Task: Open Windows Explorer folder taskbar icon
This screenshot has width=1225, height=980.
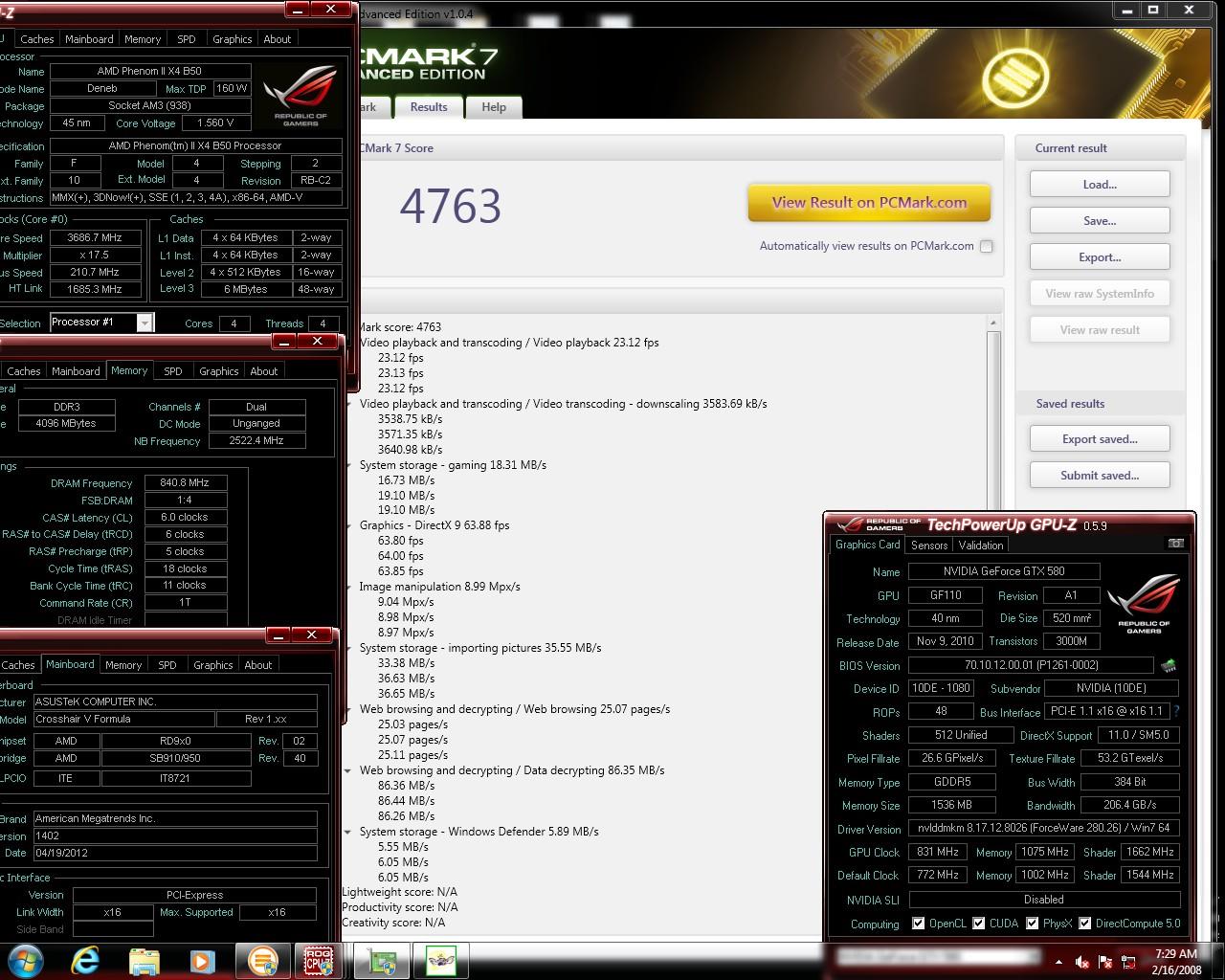Action: tap(144, 960)
